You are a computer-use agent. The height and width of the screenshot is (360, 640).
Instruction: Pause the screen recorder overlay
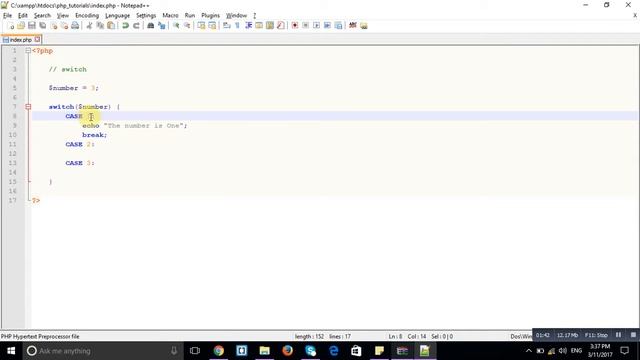618,335
